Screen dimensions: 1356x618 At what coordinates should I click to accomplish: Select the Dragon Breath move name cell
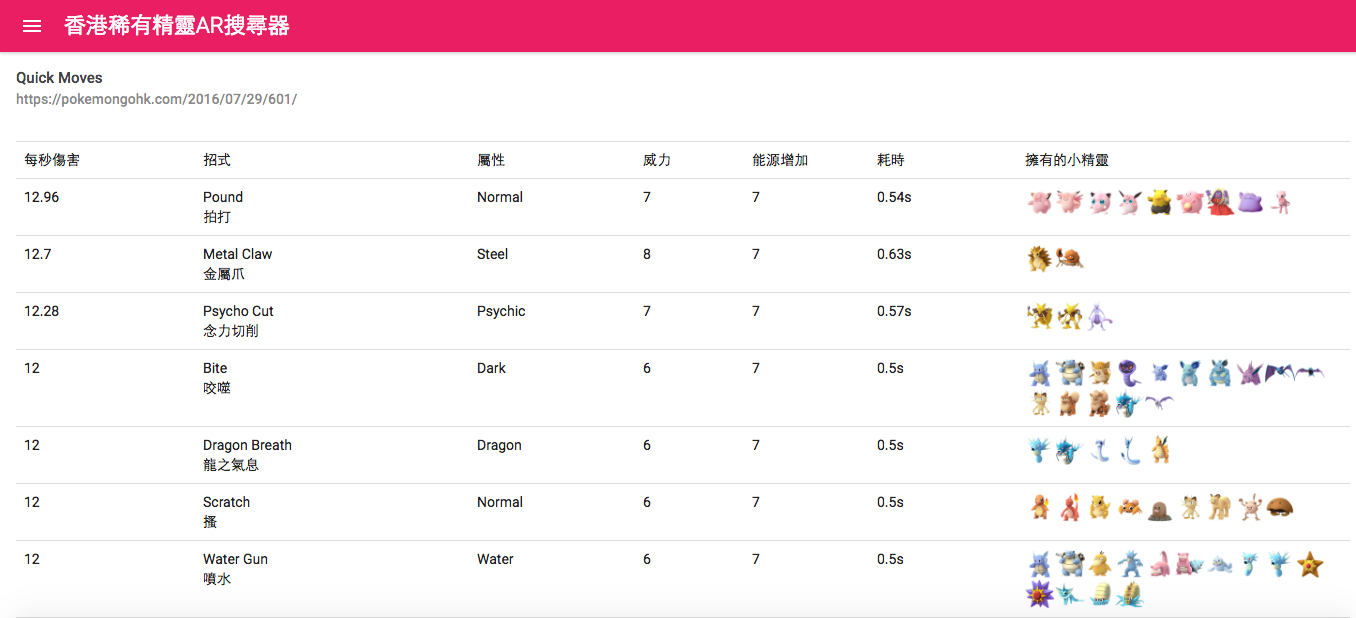click(x=247, y=455)
